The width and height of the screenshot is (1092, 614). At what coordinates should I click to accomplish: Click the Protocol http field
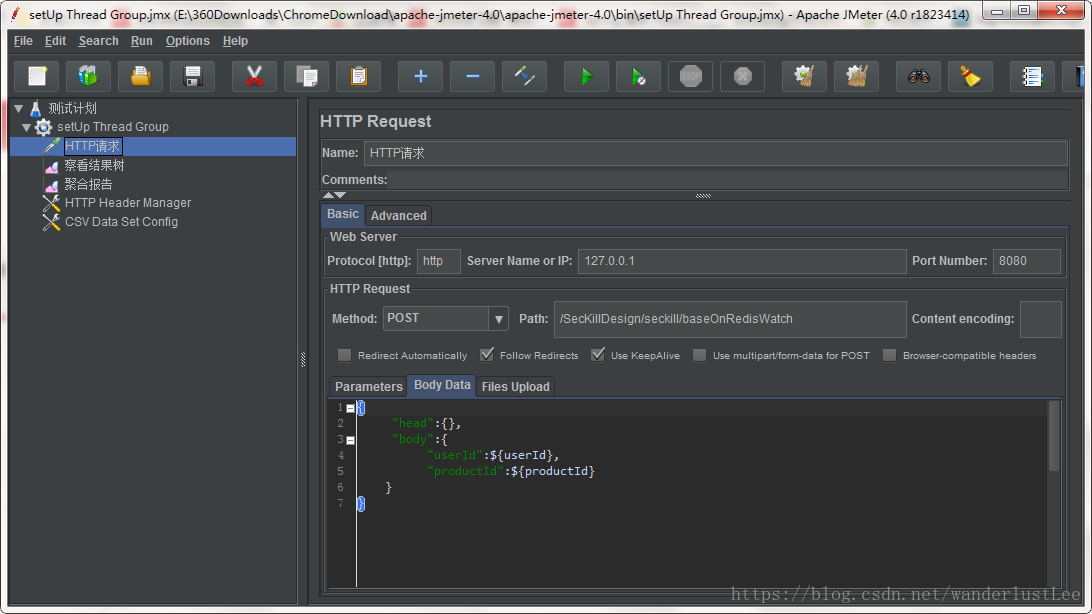tap(438, 261)
